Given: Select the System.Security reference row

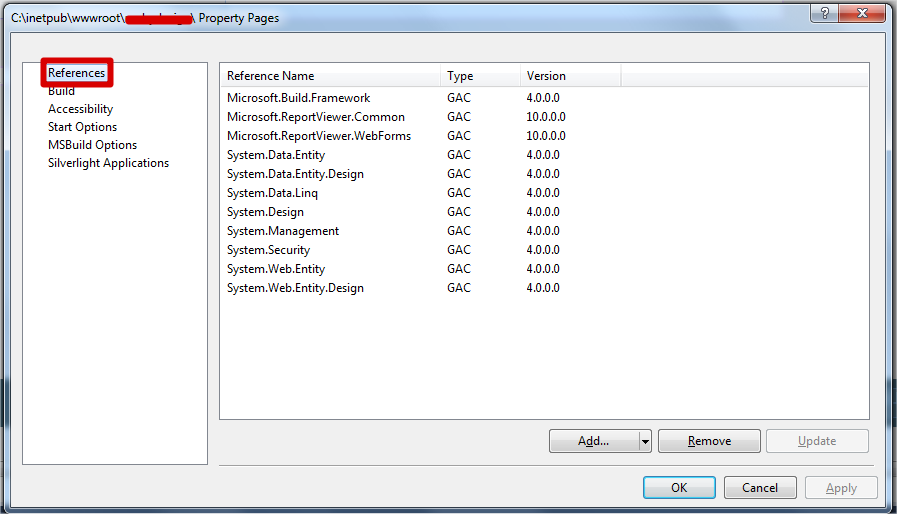Looking at the screenshot, I should click(x=268, y=250).
